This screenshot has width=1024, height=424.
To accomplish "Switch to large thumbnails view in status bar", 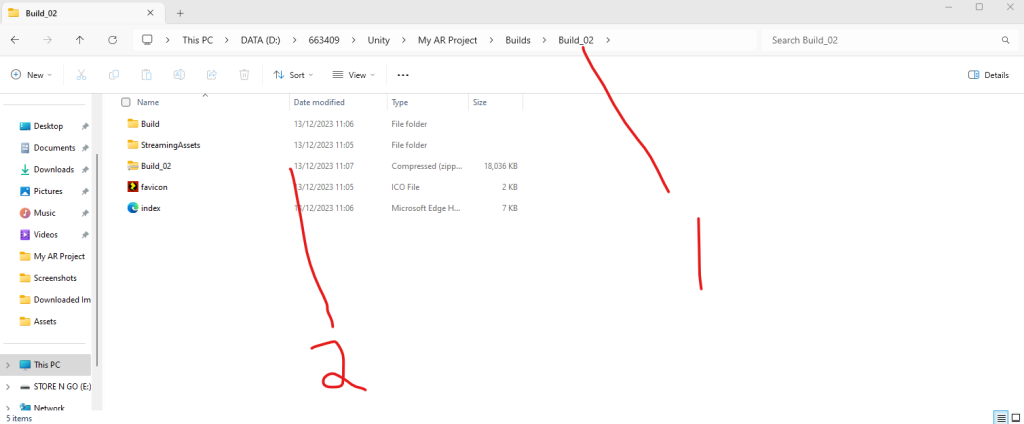I will [1015, 417].
